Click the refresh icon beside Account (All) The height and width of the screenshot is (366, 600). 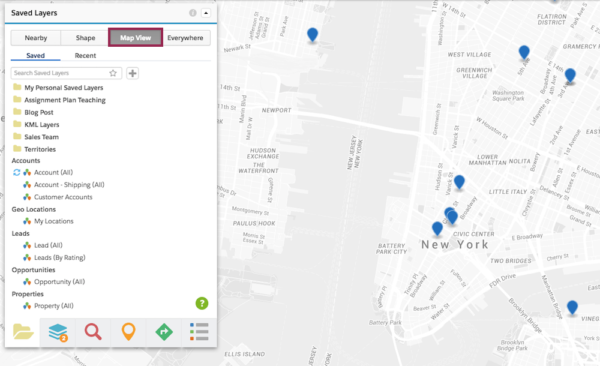(16, 172)
